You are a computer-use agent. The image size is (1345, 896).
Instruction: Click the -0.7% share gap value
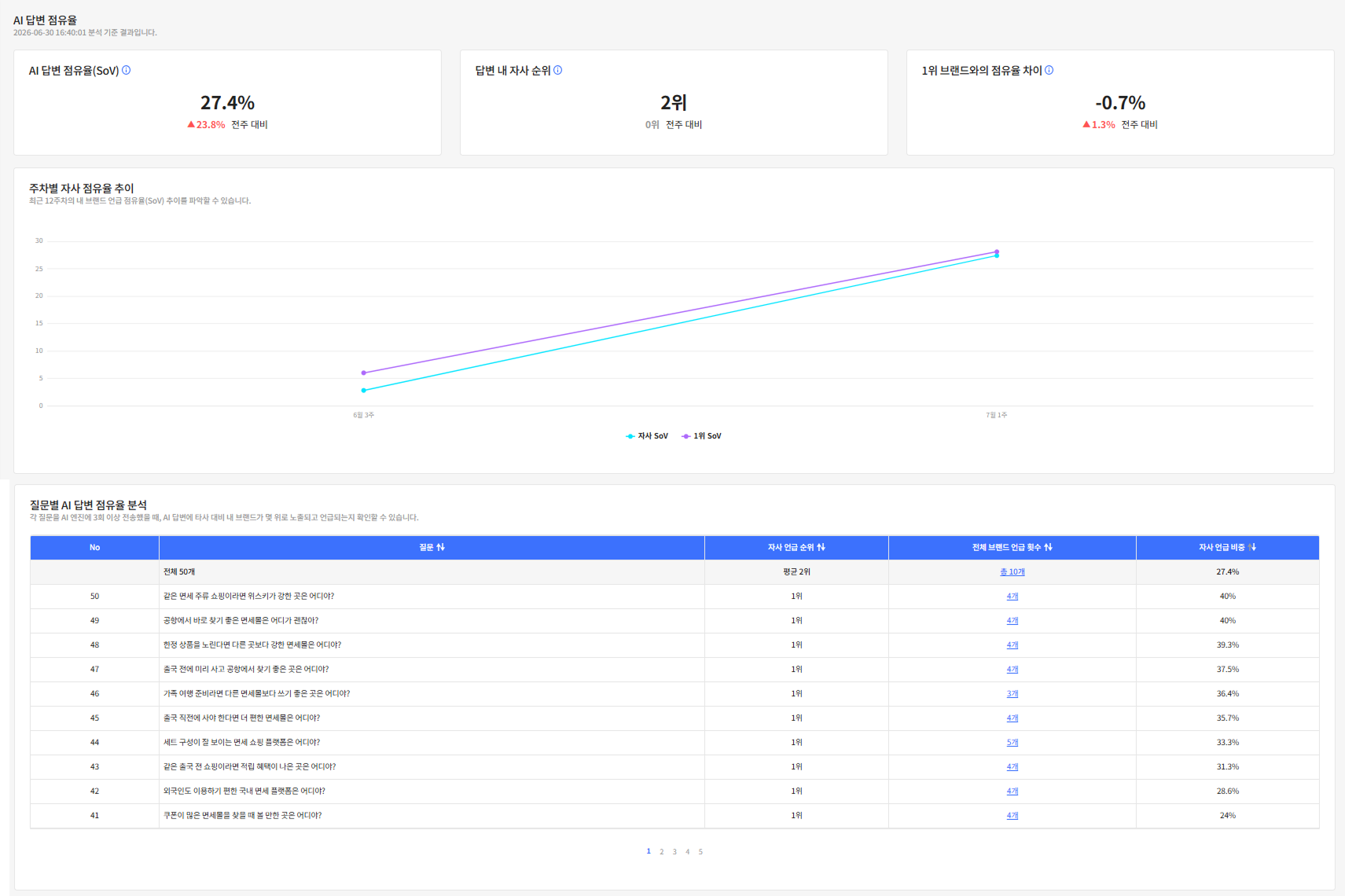click(x=1120, y=103)
